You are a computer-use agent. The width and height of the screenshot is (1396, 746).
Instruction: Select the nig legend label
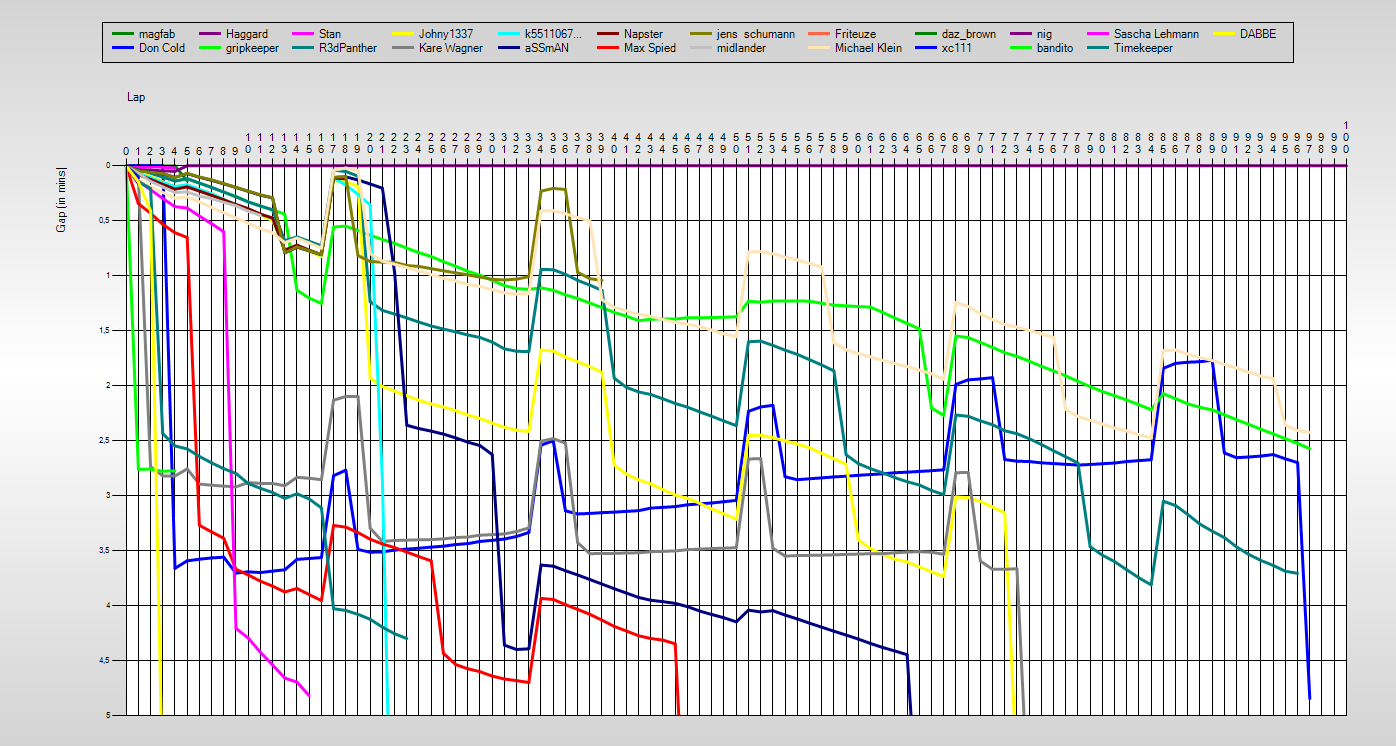1044,34
